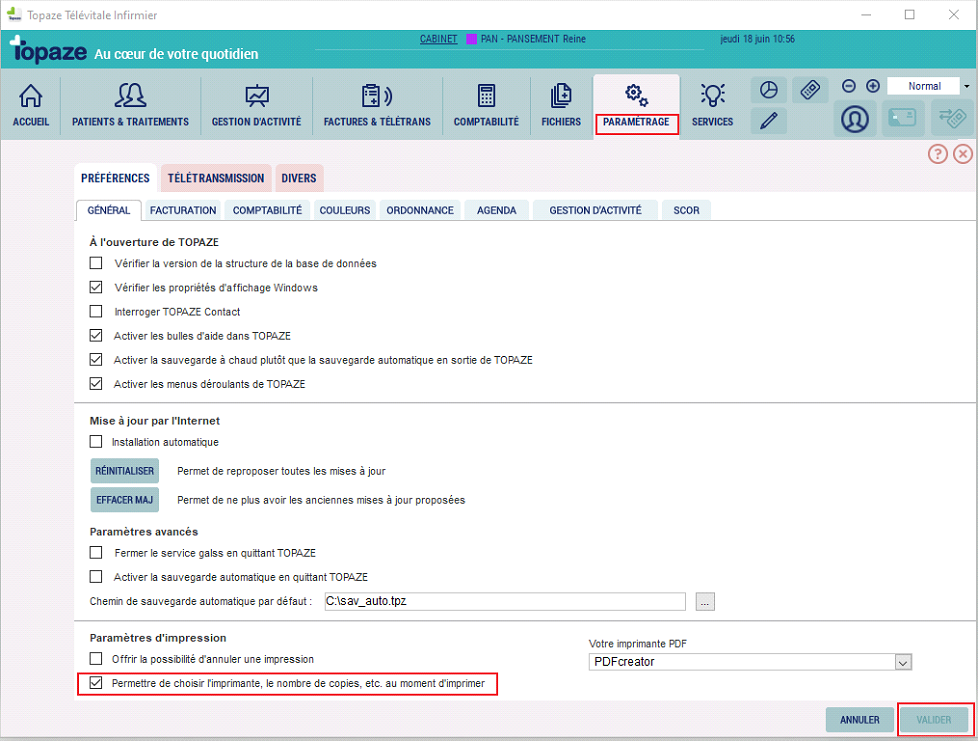
Task: Click the CABINET link in header
Action: (438, 39)
